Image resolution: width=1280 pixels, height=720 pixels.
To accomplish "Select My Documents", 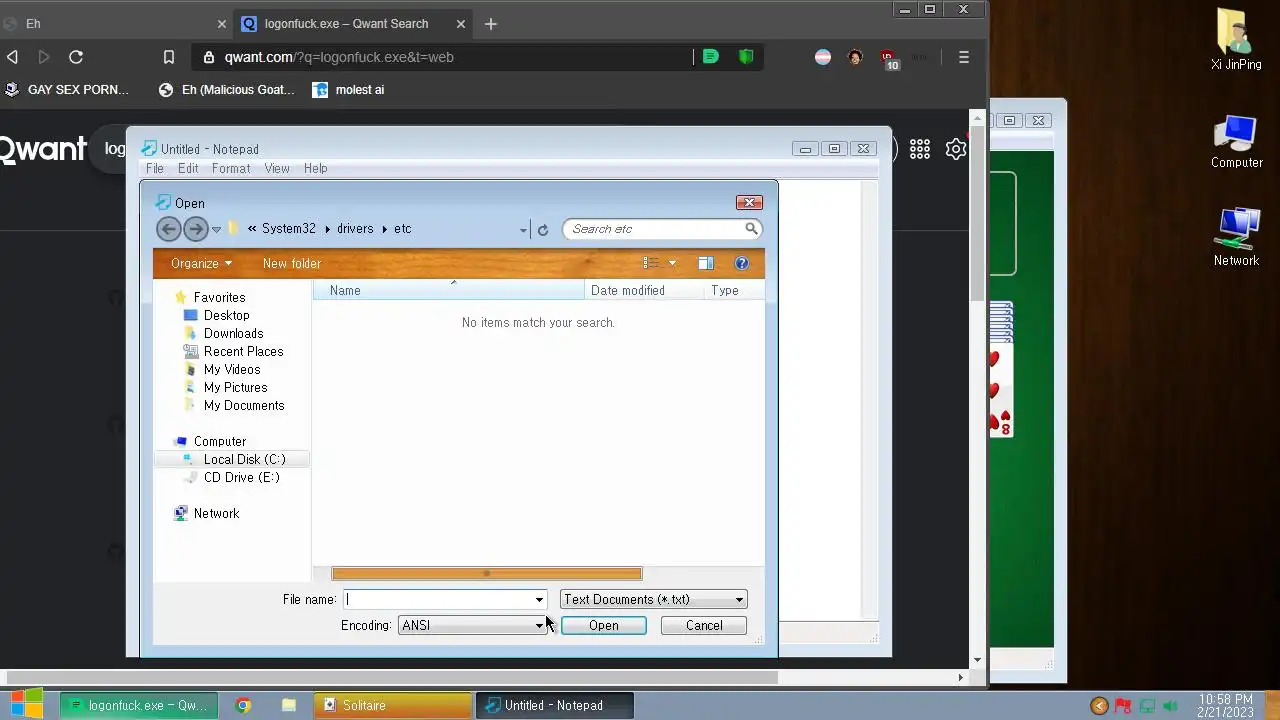I will (x=244, y=405).
